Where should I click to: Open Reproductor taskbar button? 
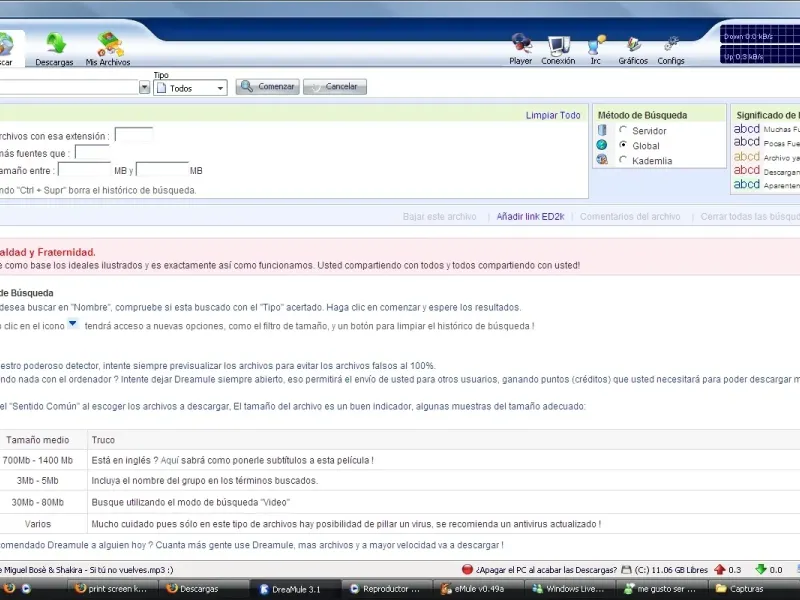coord(388,589)
